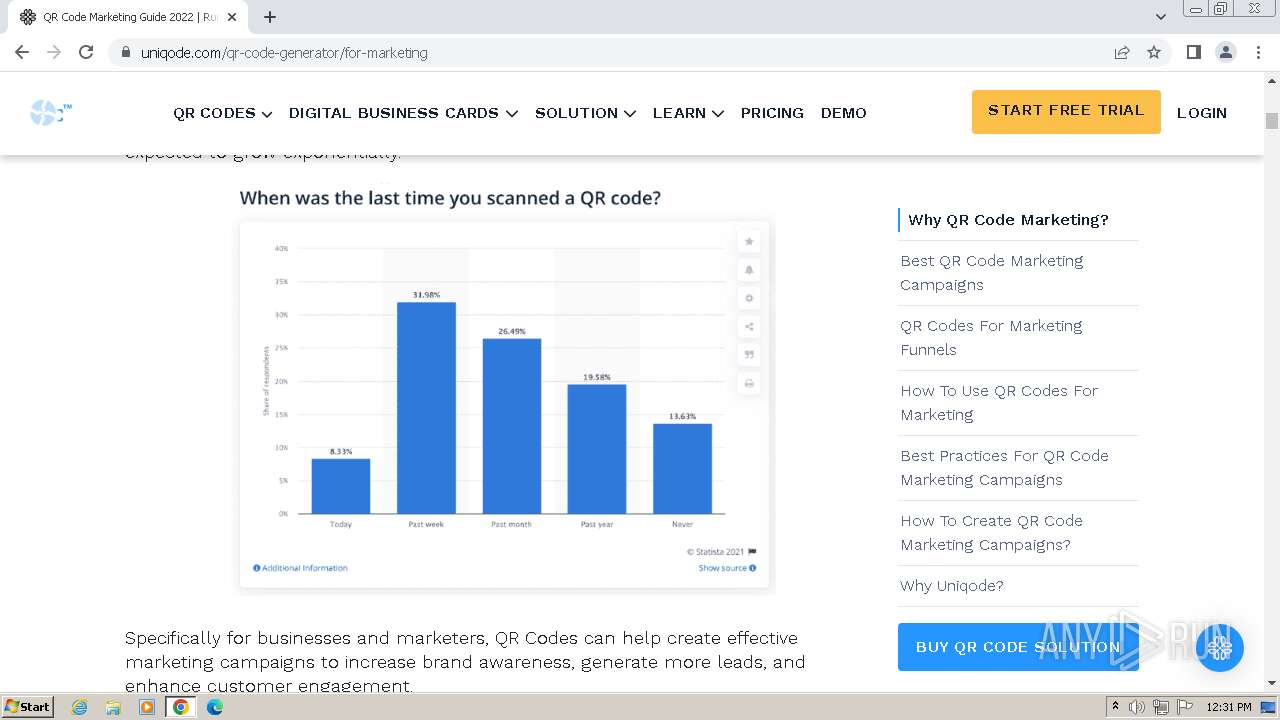Viewport: 1280px width, 720px height.
Task: Open the DEMO page
Action: (x=844, y=113)
